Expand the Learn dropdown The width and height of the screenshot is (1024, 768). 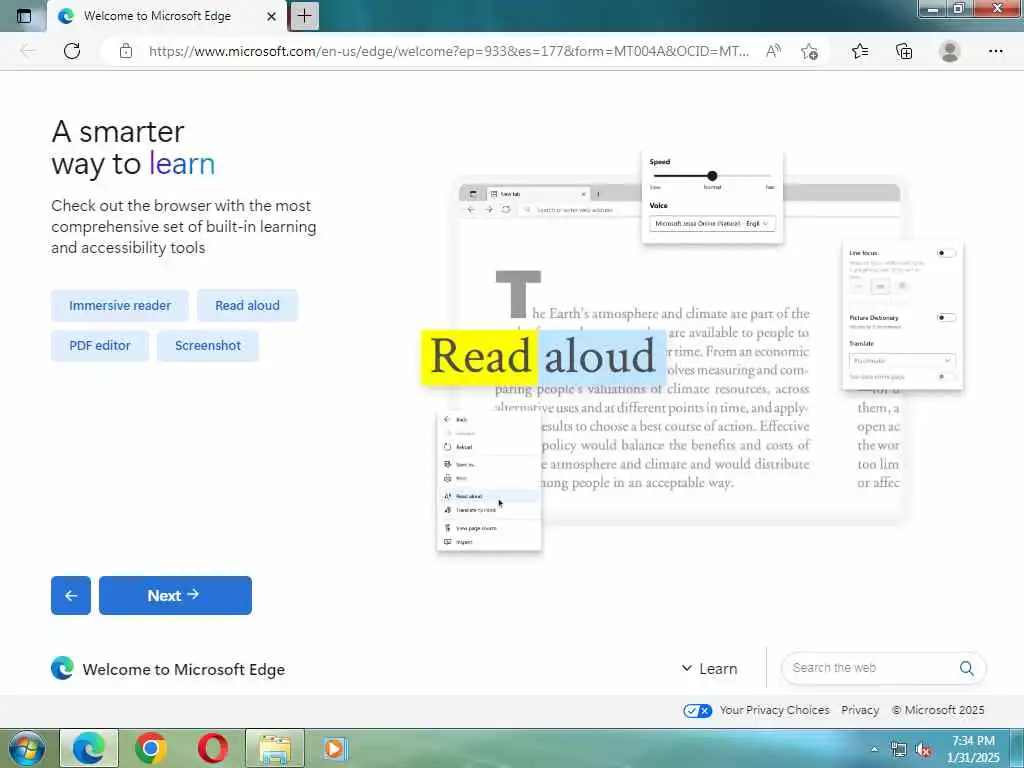click(709, 669)
